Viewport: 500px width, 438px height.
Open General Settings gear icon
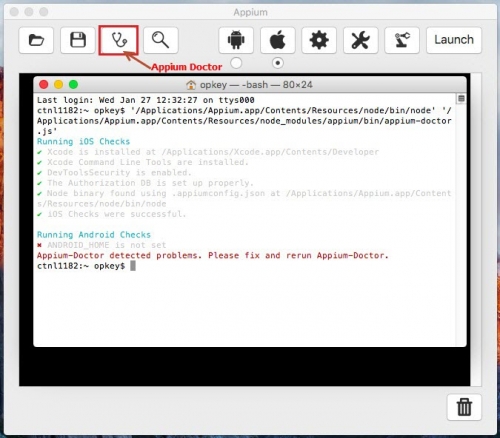(319, 40)
